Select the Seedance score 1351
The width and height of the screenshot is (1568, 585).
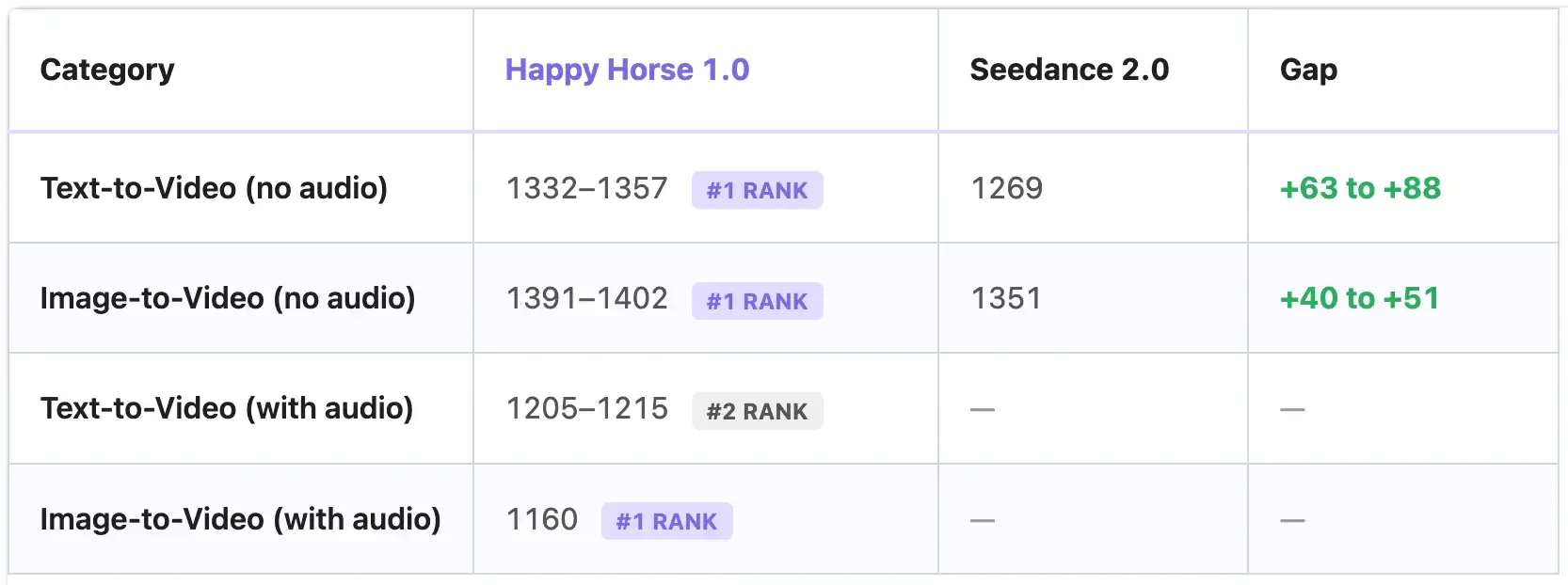point(1006,298)
